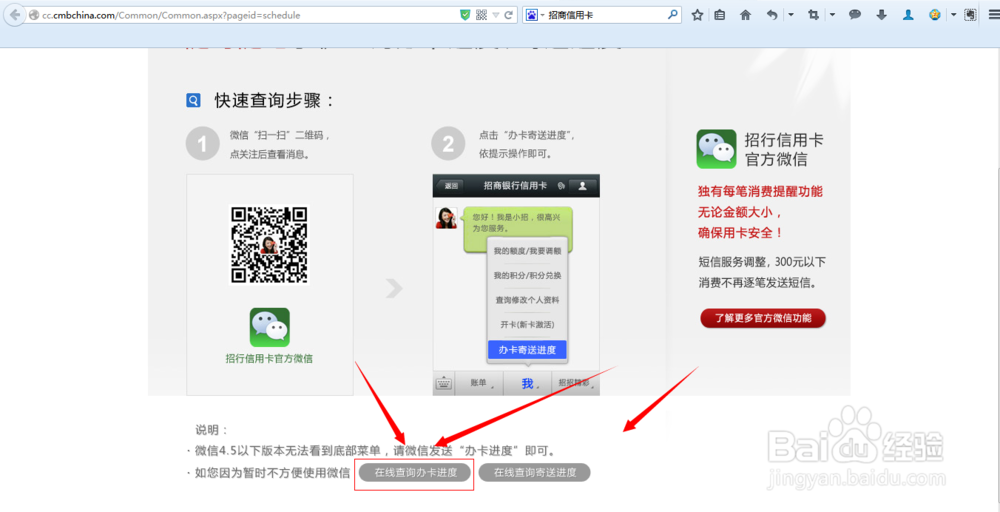Click the round badge avatar toolbar icon
Screen dimensions: 1000x512
(935, 15)
